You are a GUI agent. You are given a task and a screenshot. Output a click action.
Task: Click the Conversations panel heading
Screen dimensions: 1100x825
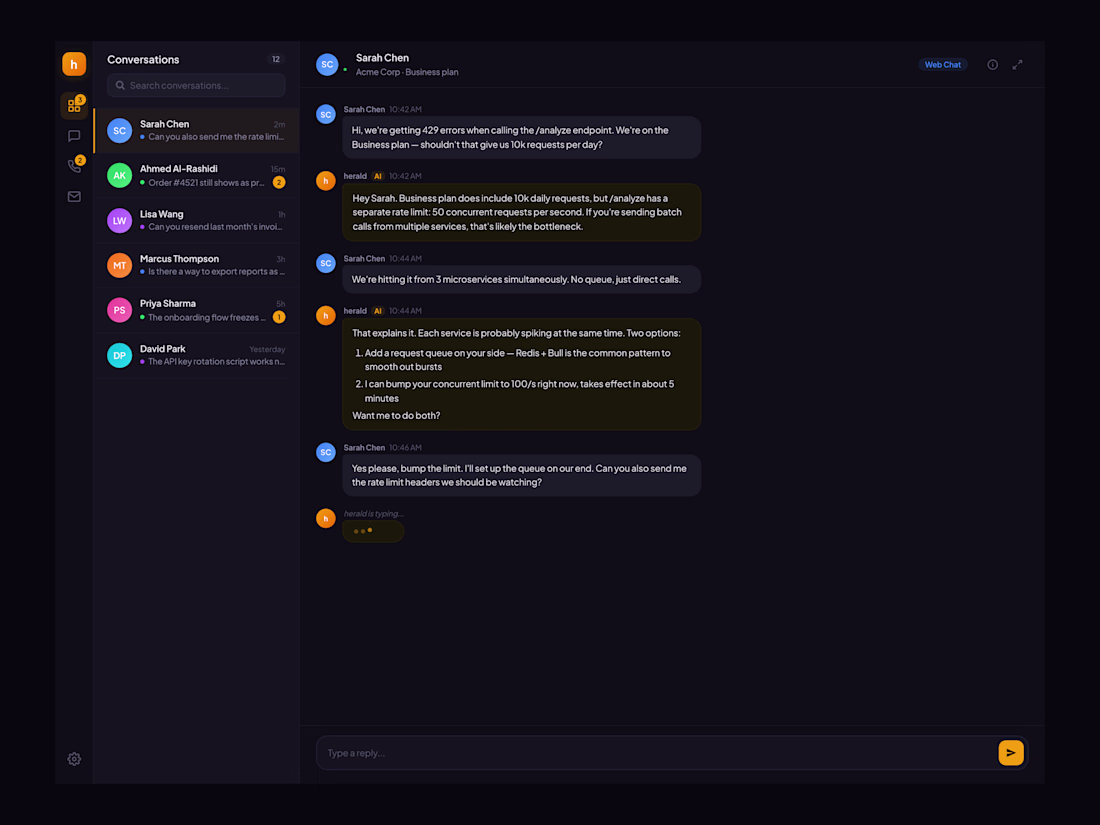click(x=143, y=60)
